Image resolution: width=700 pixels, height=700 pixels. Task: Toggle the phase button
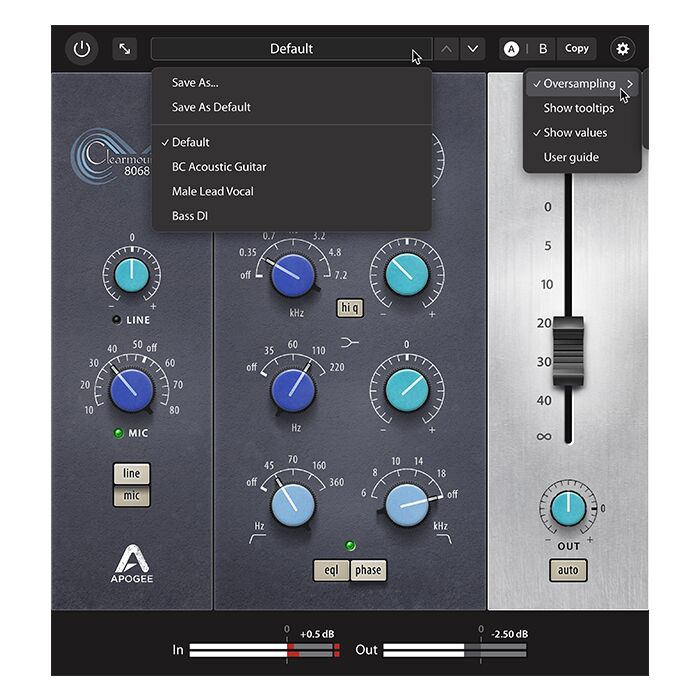[x=367, y=570]
